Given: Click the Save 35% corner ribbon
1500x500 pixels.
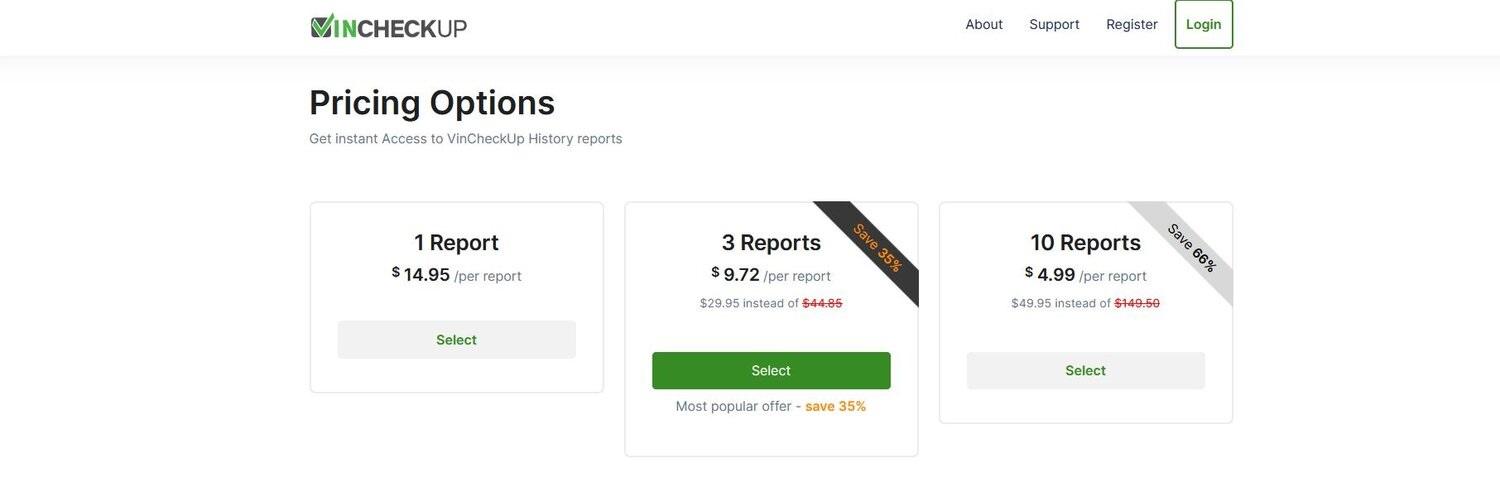Looking at the screenshot, I should (x=877, y=248).
